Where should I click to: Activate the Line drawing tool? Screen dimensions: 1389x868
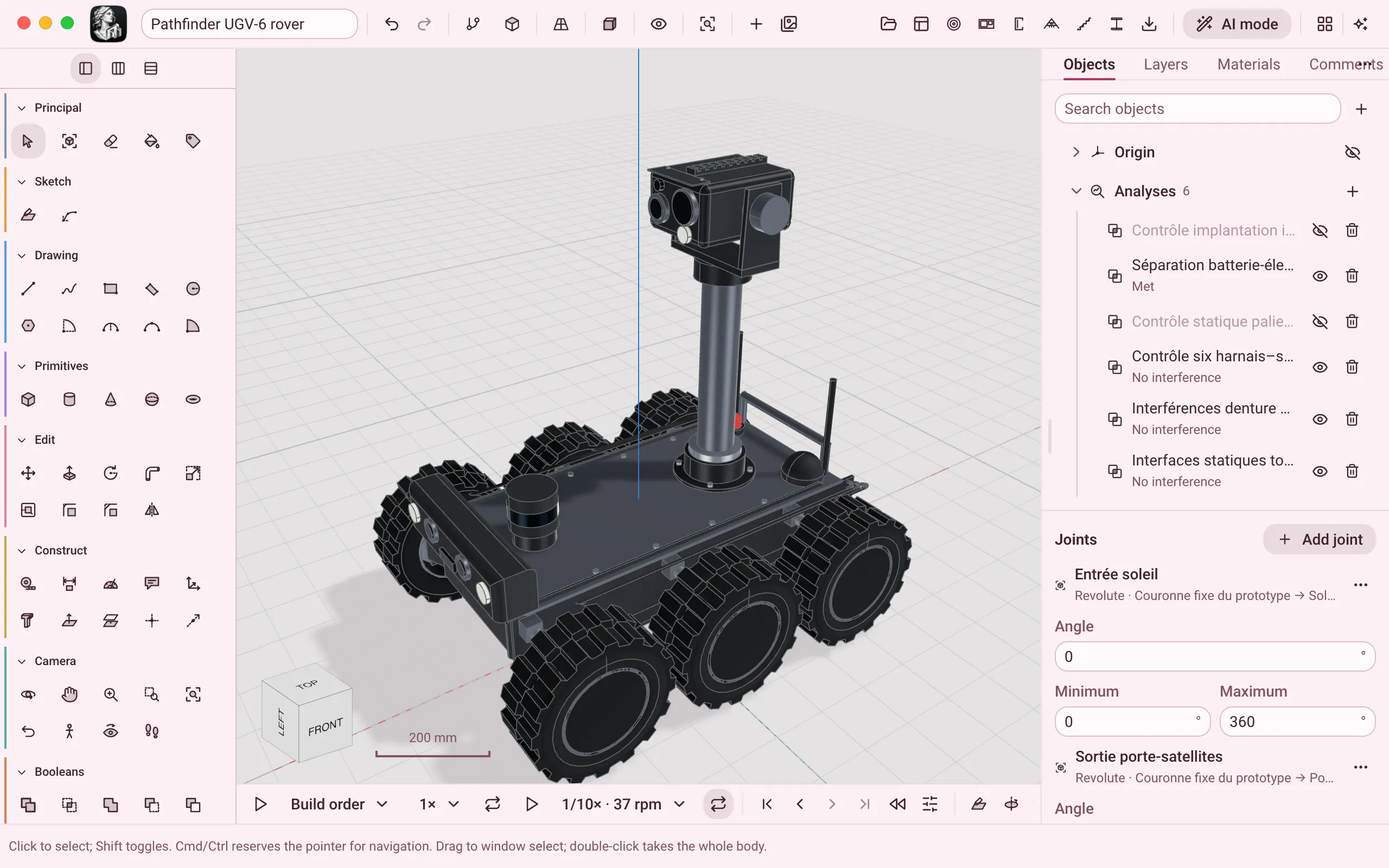point(28,289)
